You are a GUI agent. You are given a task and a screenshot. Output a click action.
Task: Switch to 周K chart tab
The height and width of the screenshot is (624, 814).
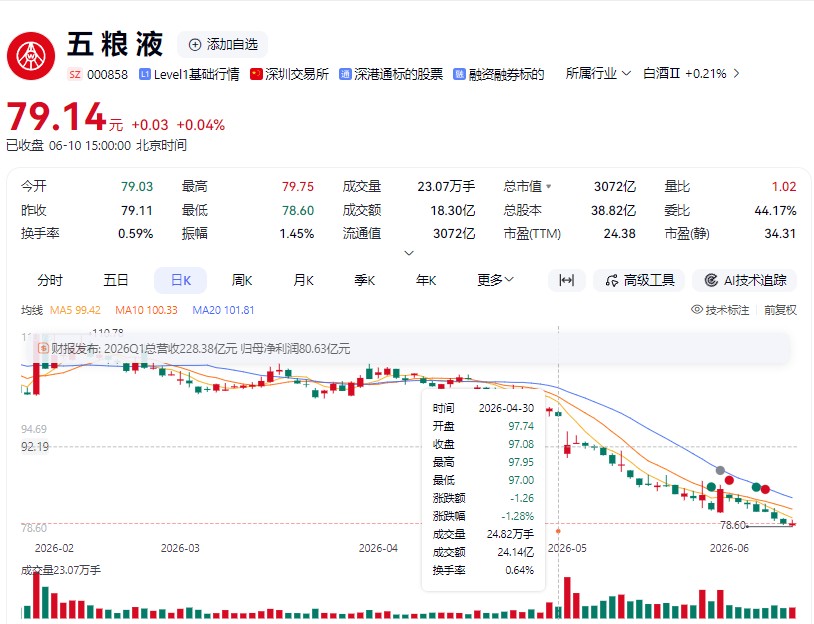click(242, 280)
